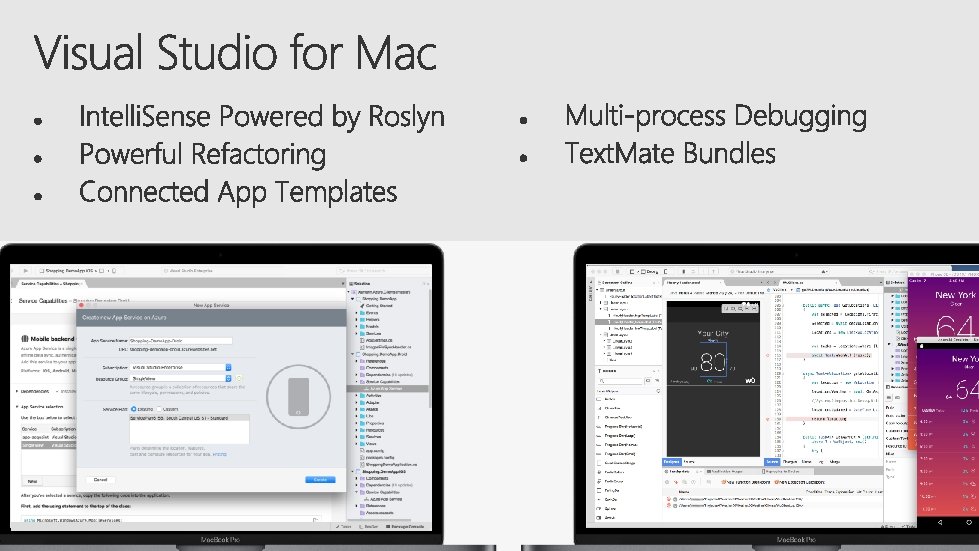The height and width of the screenshot is (551, 979).
Task: Switch to the Source tab under the code editor
Action: click(772, 462)
